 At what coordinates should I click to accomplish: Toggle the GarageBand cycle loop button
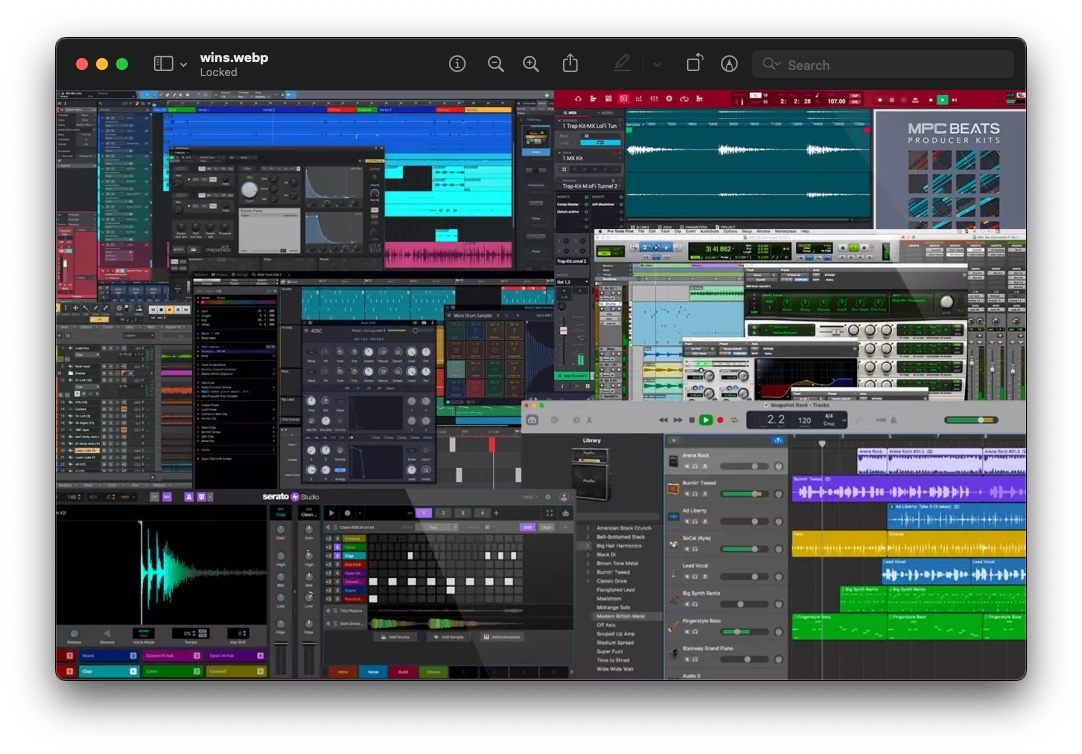pos(734,420)
